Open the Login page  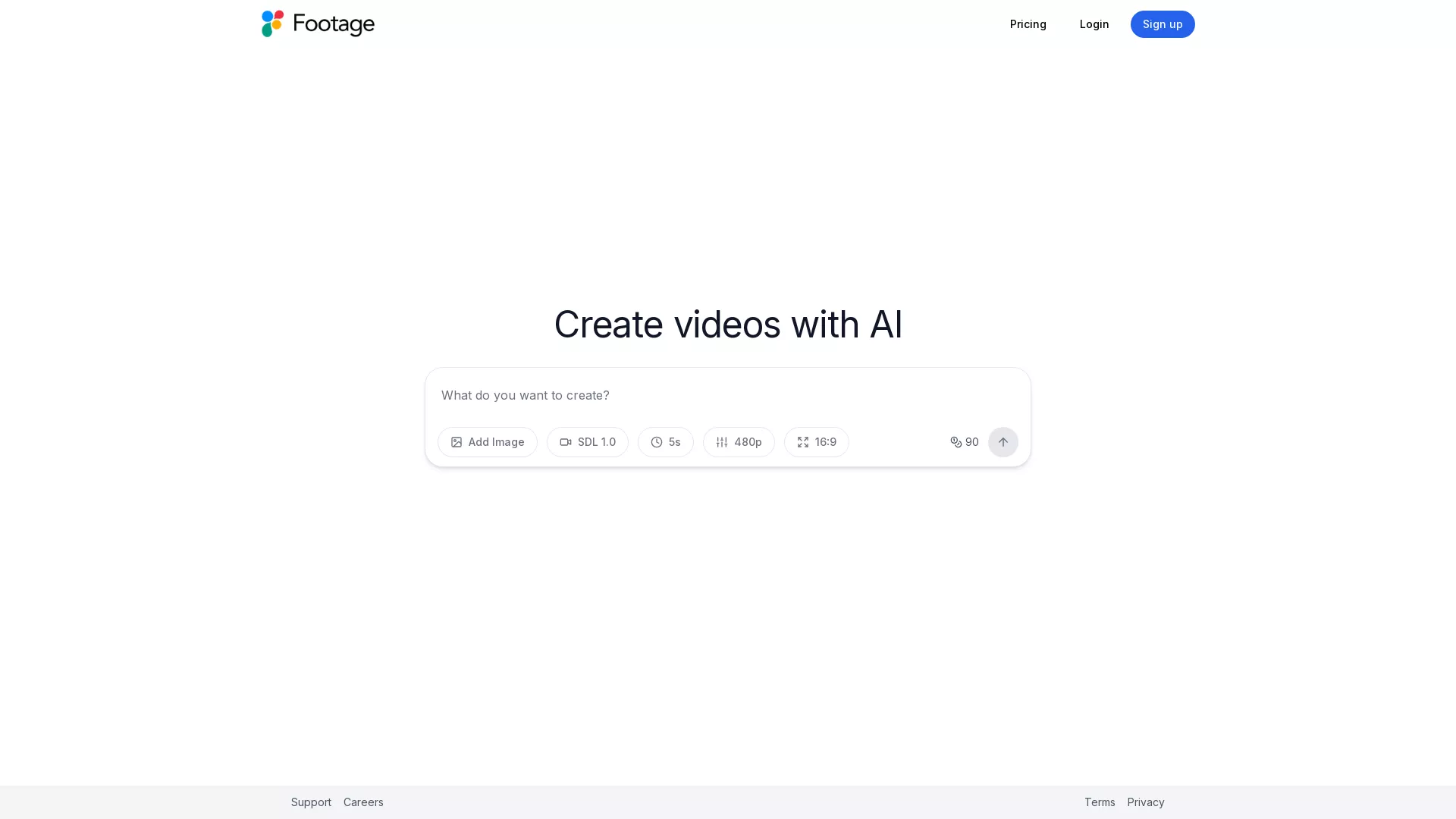pos(1094,24)
